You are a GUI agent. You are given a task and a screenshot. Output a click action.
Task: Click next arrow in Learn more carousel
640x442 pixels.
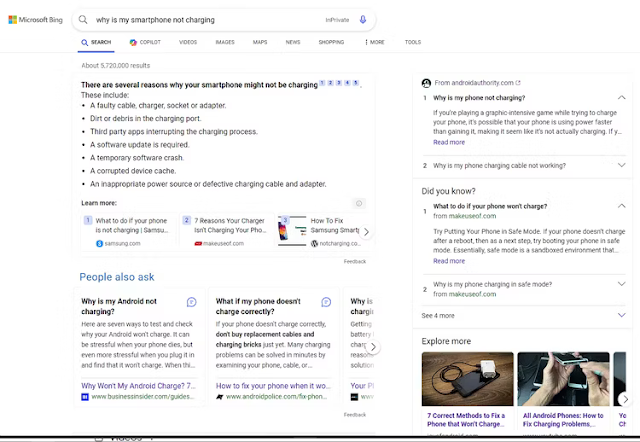click(366, 232)
